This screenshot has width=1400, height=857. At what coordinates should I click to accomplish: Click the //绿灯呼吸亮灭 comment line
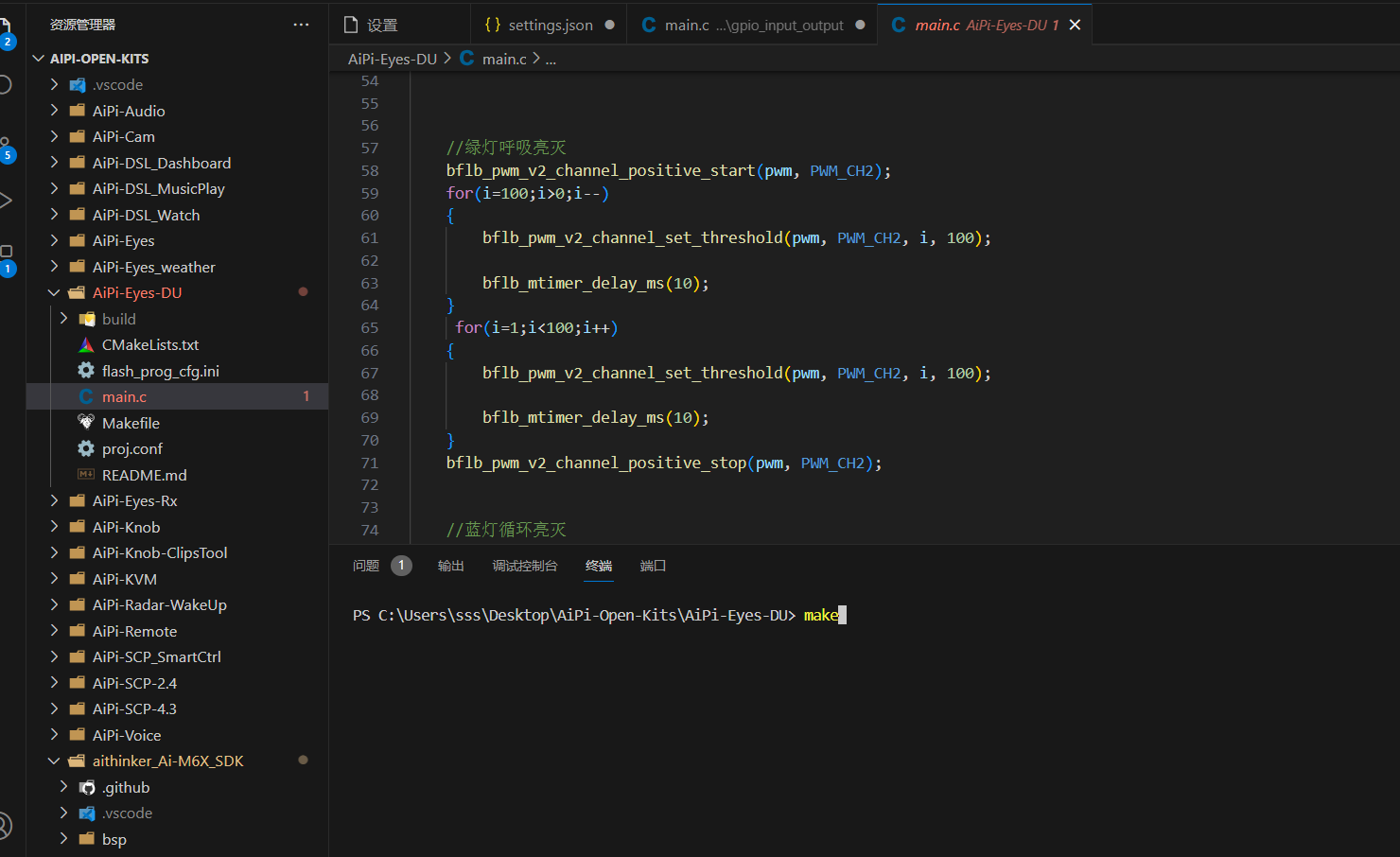(x=506, y=148)
